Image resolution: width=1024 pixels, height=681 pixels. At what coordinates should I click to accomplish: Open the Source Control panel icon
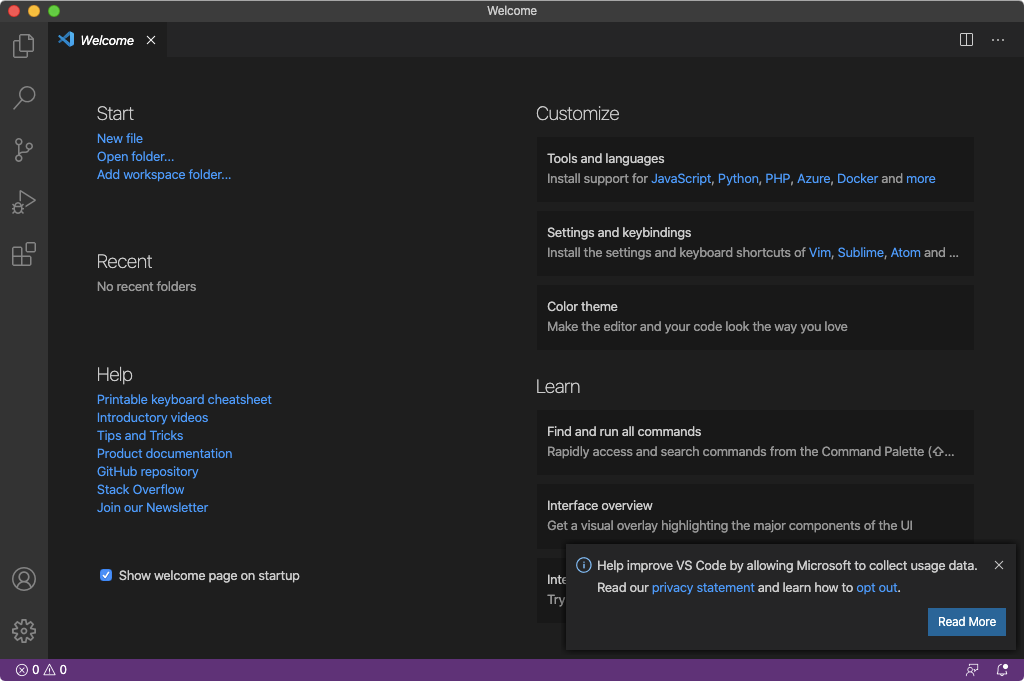(x=23, y=150)
